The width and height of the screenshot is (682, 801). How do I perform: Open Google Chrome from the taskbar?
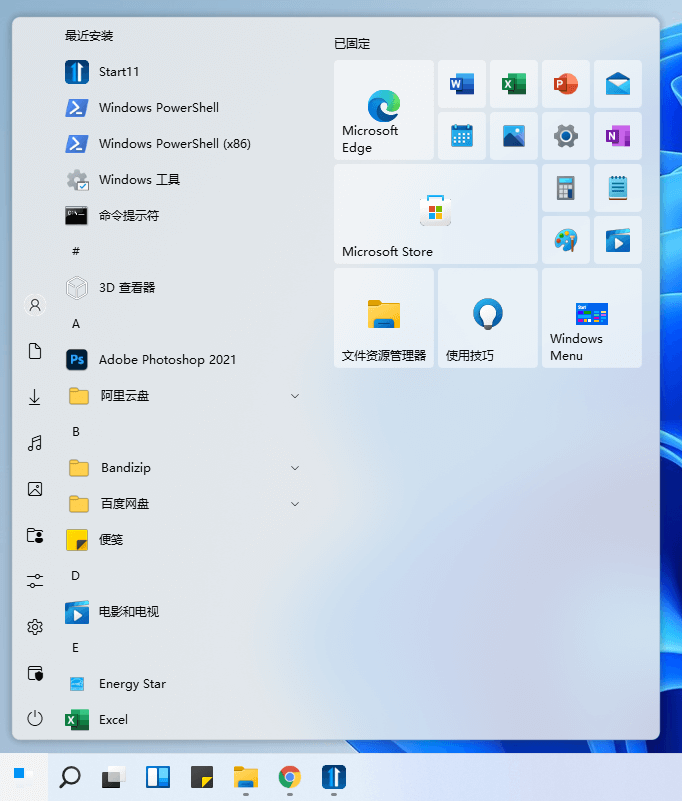point(290,777)
